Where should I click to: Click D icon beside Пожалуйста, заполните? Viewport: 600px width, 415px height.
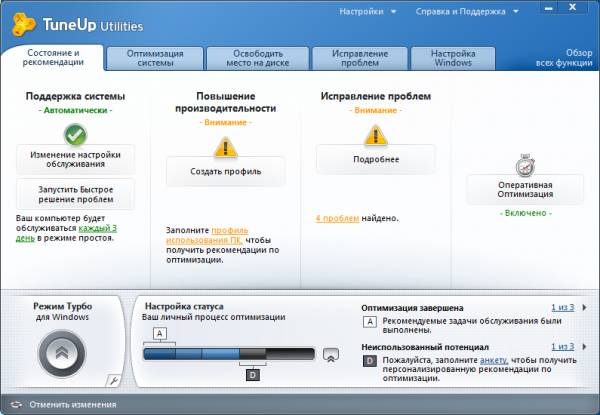(x=370, y=361)
